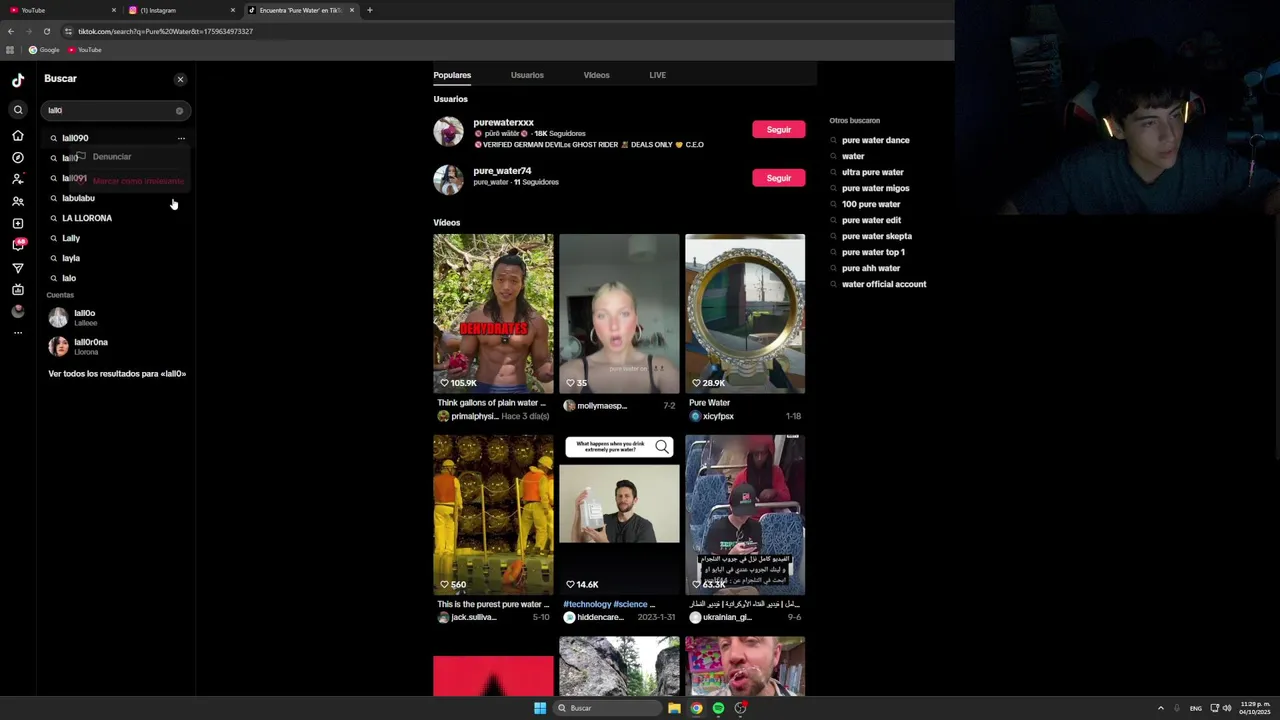Show hidden system tray icons
This screenshot has width=1280, height=720.
1160,708
